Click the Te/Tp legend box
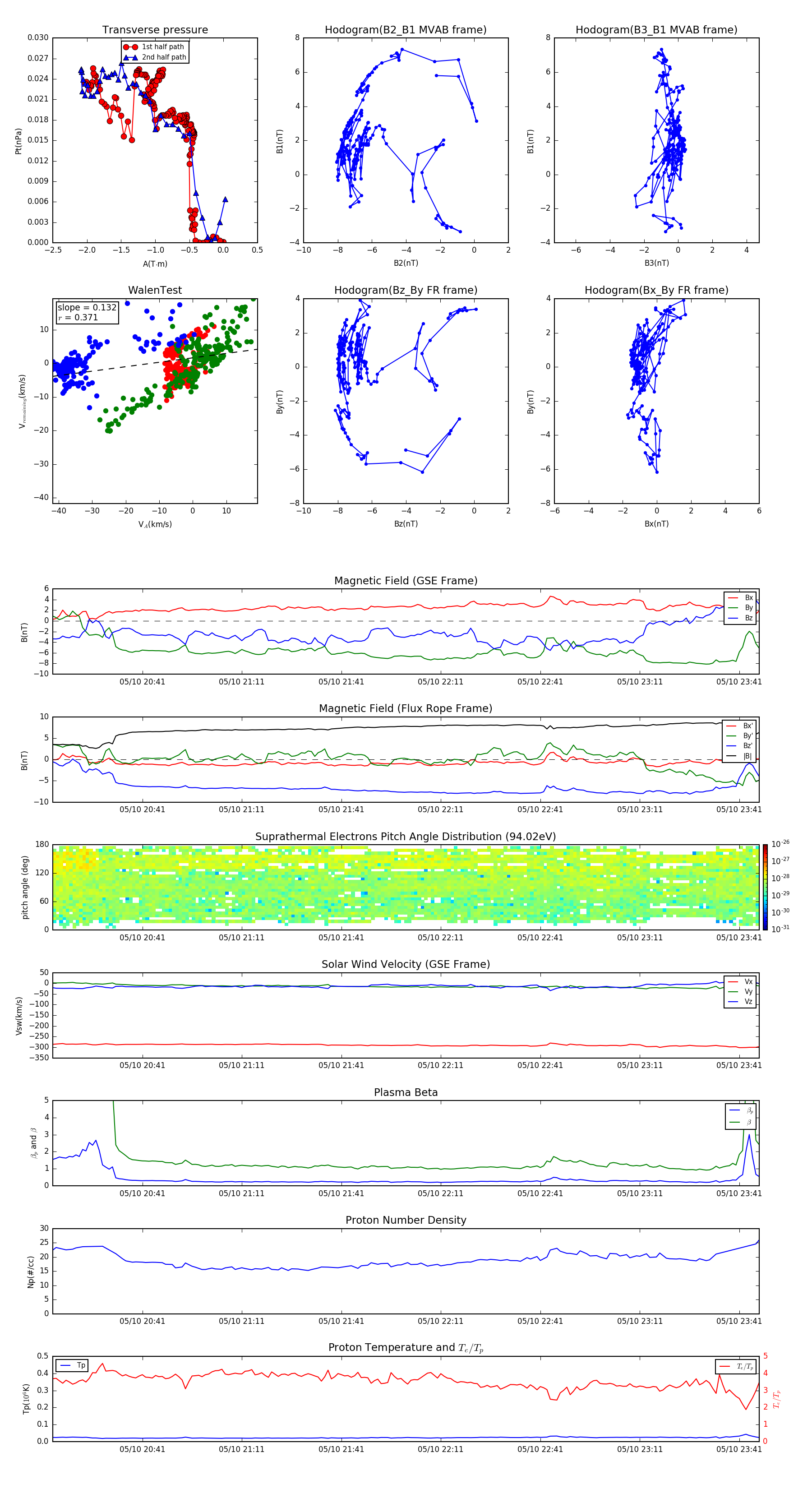 (736, 1366)
